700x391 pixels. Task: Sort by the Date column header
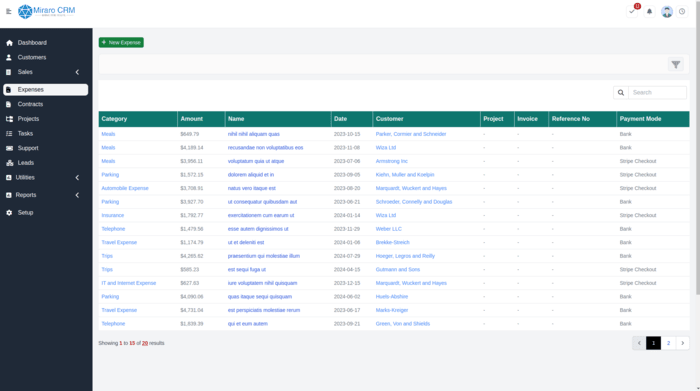352,119
